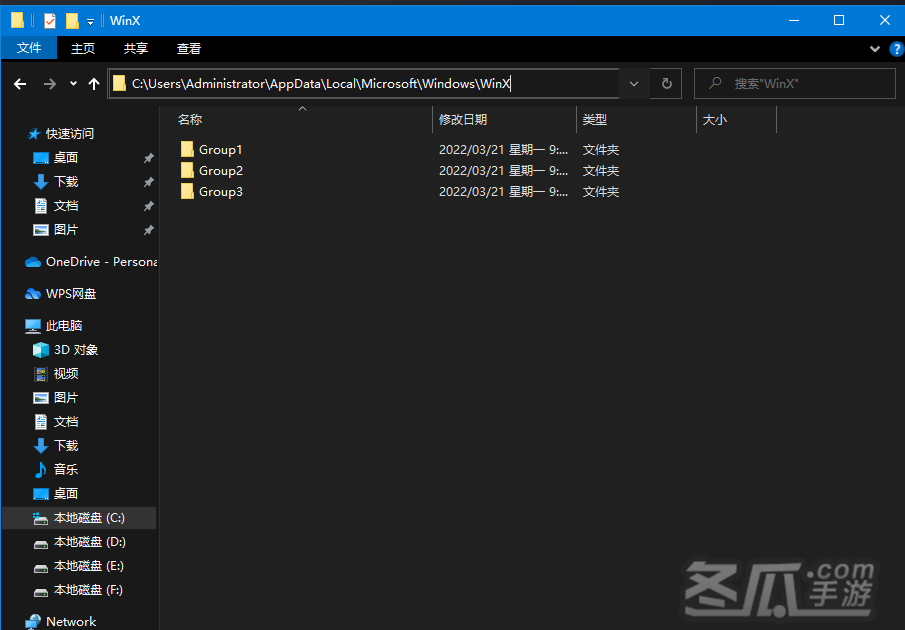This screenshot has width=905, height=630.
Task: Open Network in the navigation pane
Action: [71, 621]
